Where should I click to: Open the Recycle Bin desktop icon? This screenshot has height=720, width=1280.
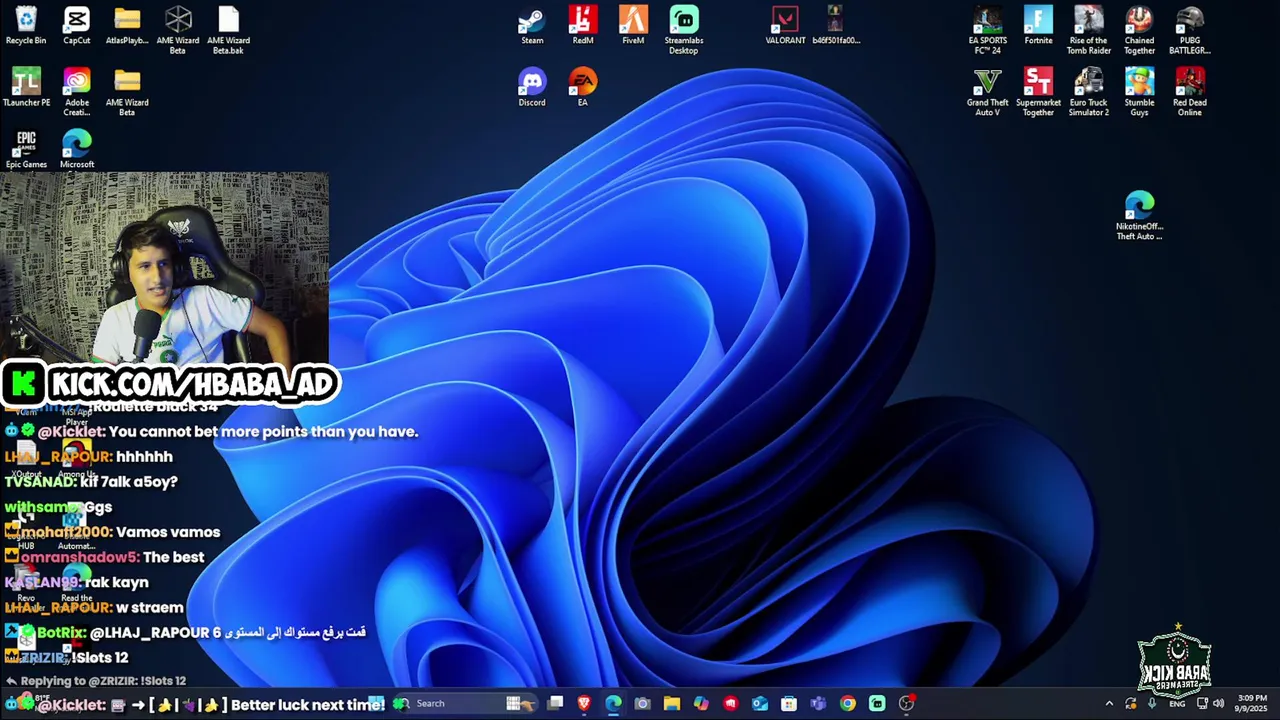[x=26, y=25]
